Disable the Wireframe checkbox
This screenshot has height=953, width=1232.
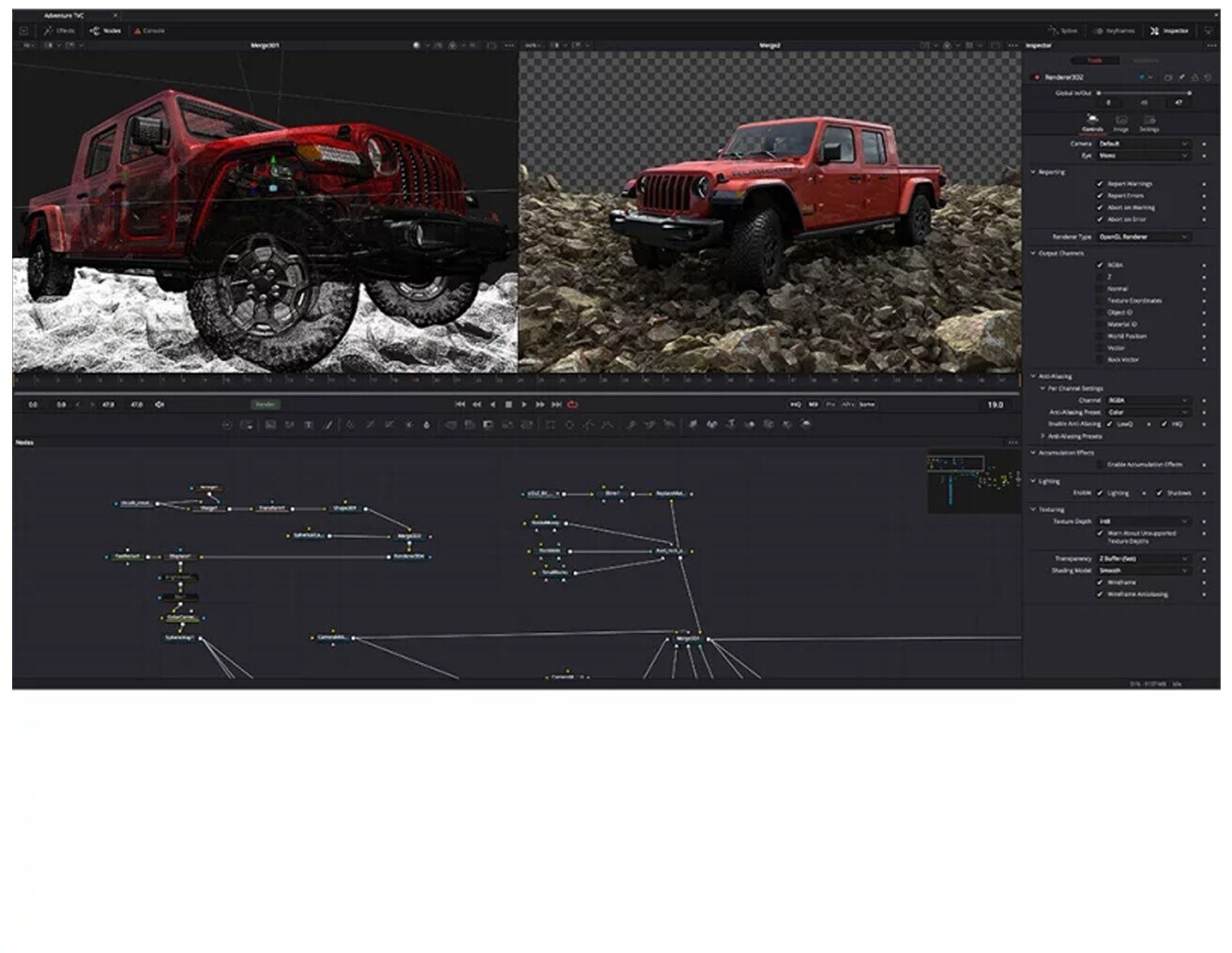pyautogui.click(x=1100, y=582)
